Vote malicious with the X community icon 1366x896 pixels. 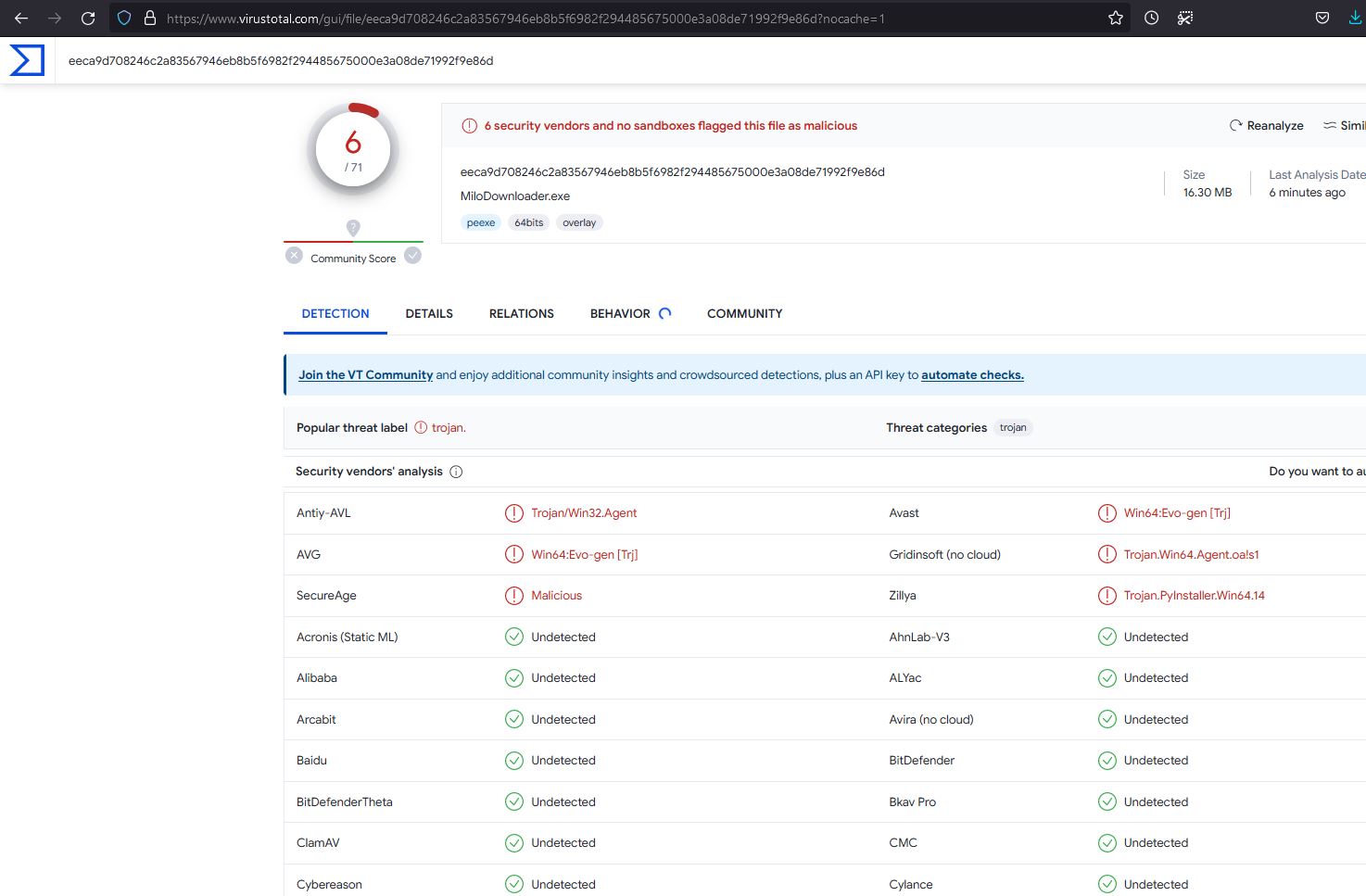click(294, 256)
